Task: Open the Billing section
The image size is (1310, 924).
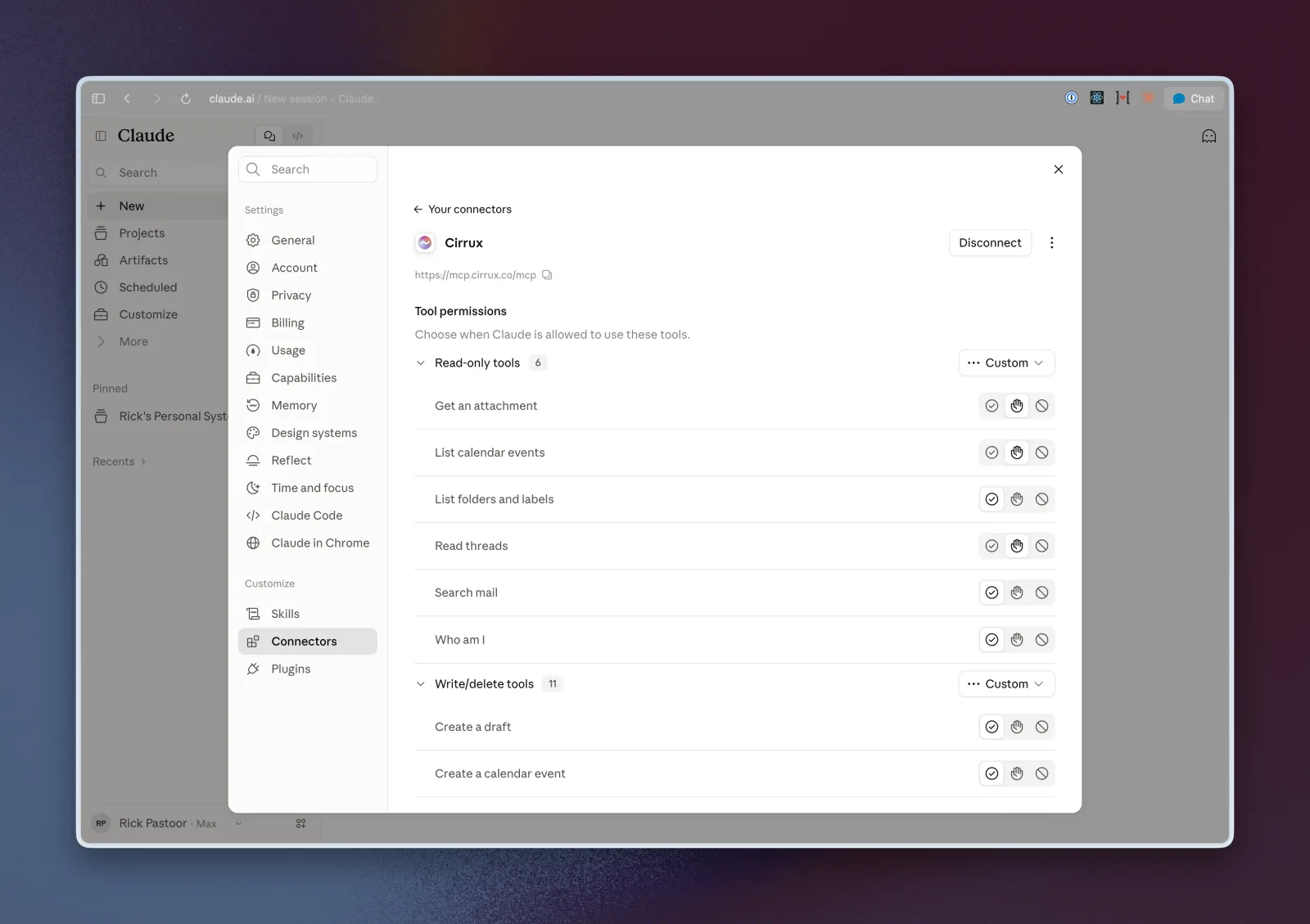Action: pyautogui.click(x=308, y=322)
